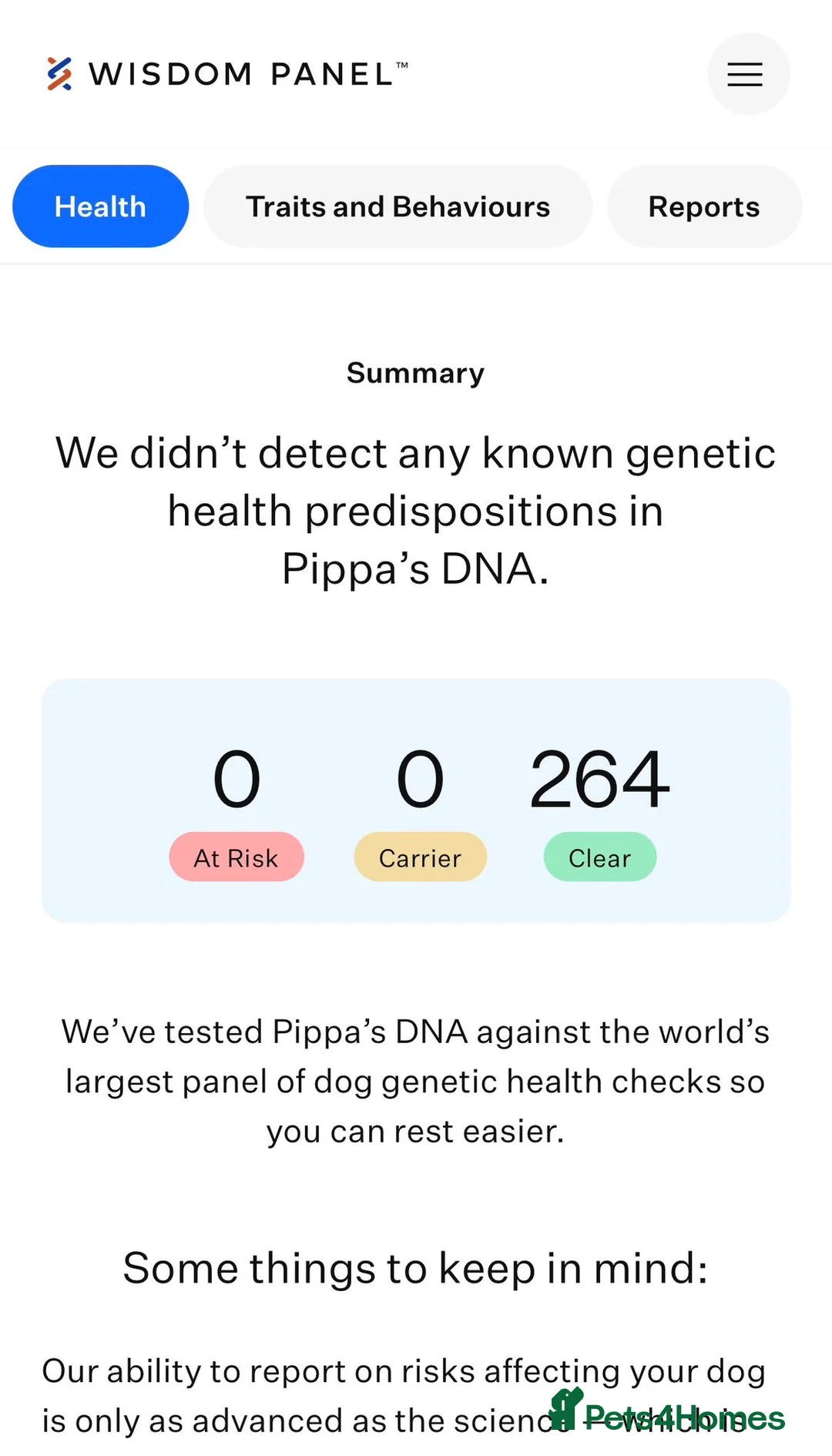832x1456 pixels.
Task: Click the zero above At Risk
Action: pyautogui.click(x=237, y=780)
